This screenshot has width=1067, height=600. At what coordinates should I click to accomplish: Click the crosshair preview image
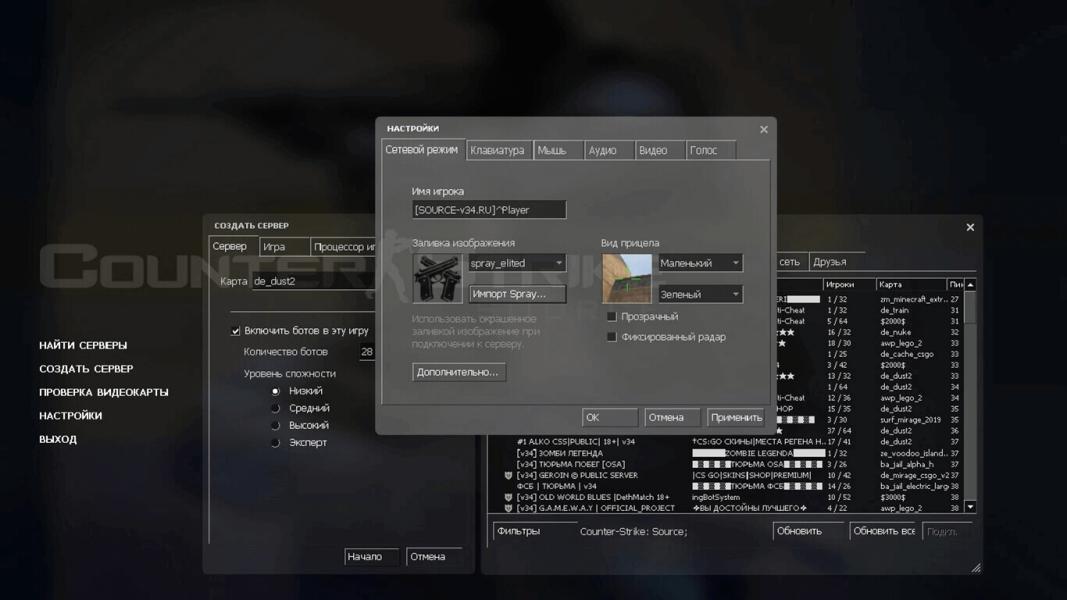click(x=627, y=279)
